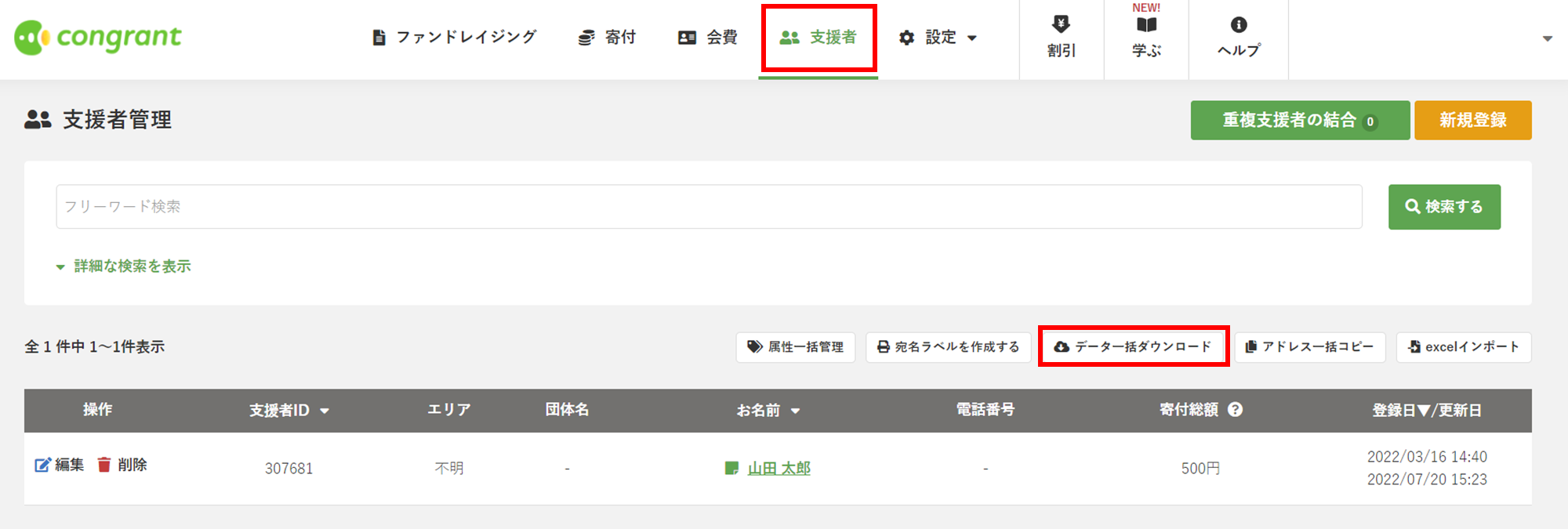The height and width of the screenshot is (529, 1568).
Task: Open the 設定 dropdown menu
Action: 938,38
